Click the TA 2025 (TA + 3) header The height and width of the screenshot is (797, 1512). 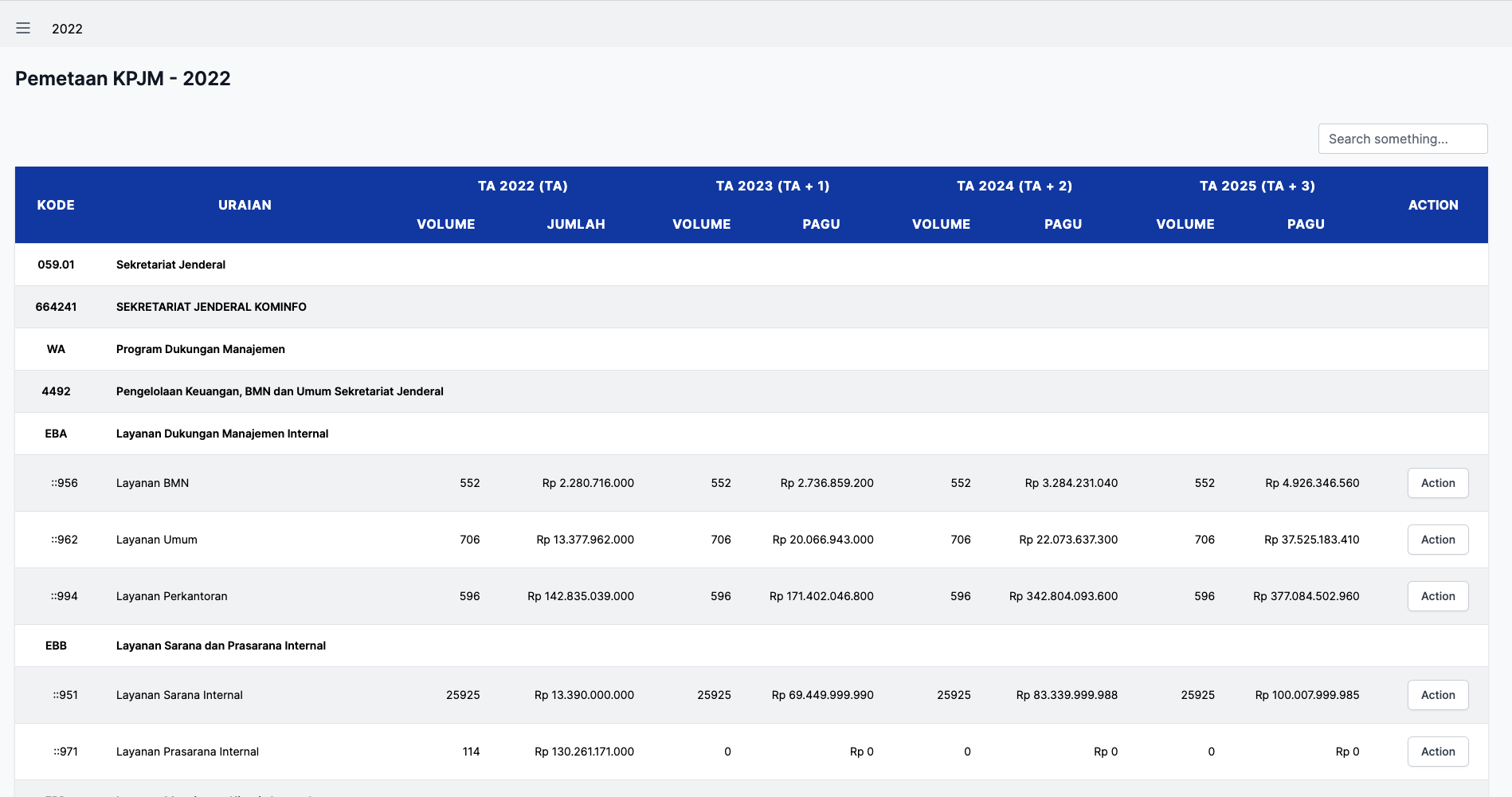point(1256,186)
